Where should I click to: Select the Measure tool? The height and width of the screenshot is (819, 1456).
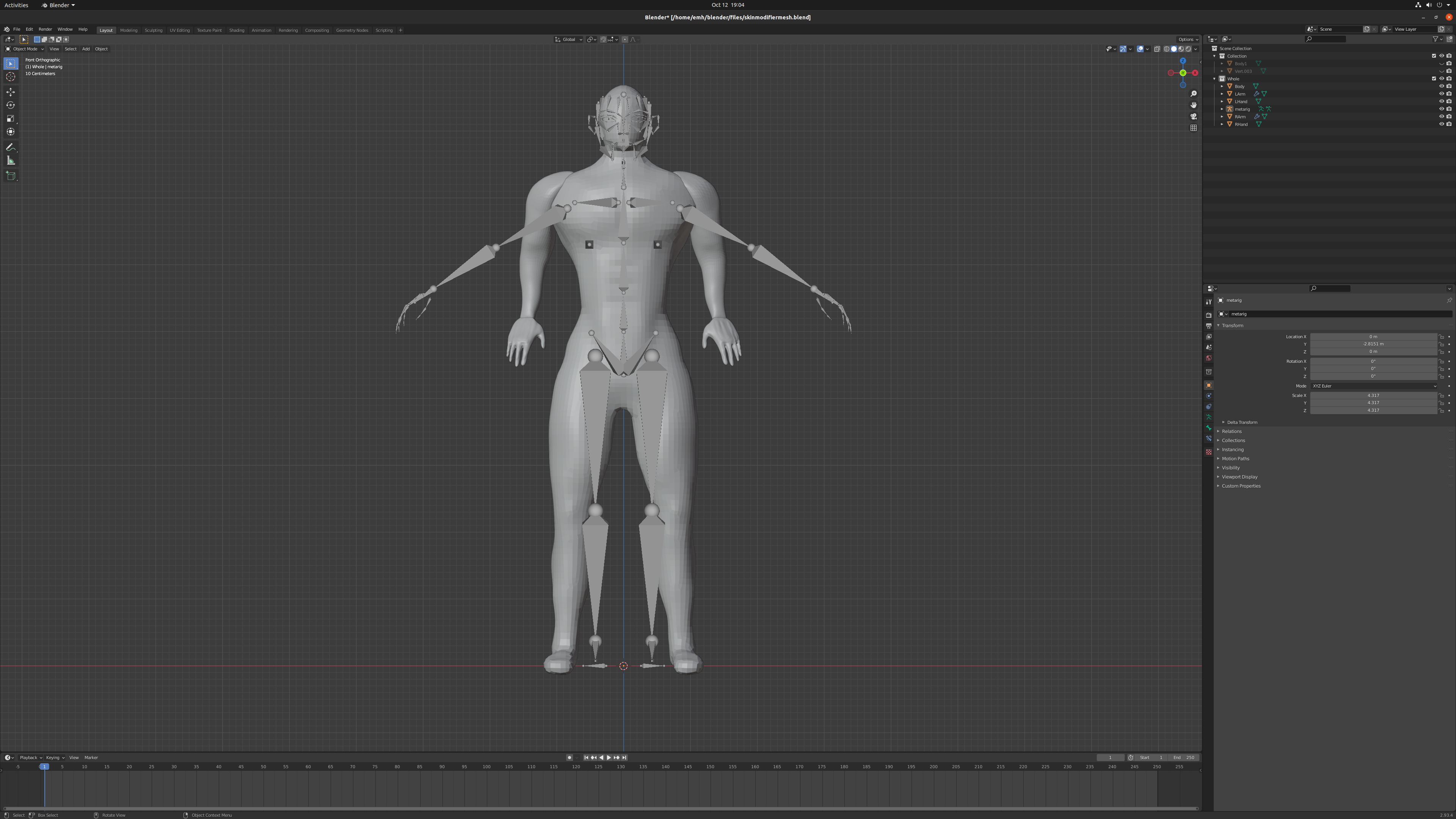coord(11,160)
